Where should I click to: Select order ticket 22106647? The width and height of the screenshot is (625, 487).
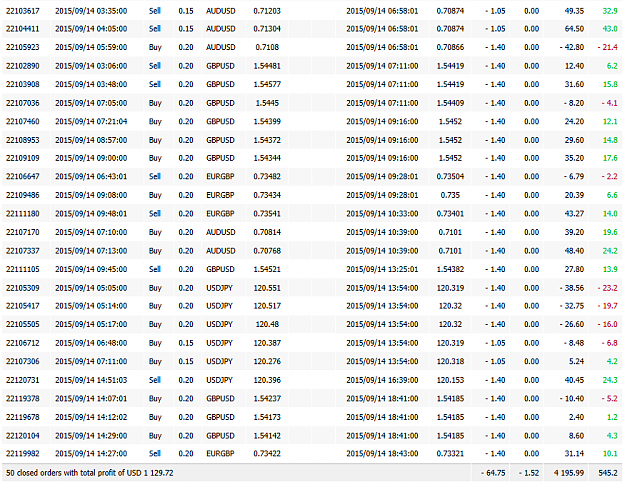23,177
